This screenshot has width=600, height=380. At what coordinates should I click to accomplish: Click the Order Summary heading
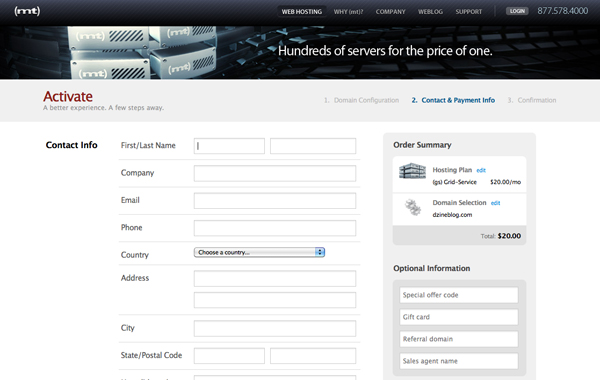[x=422, y=145]
